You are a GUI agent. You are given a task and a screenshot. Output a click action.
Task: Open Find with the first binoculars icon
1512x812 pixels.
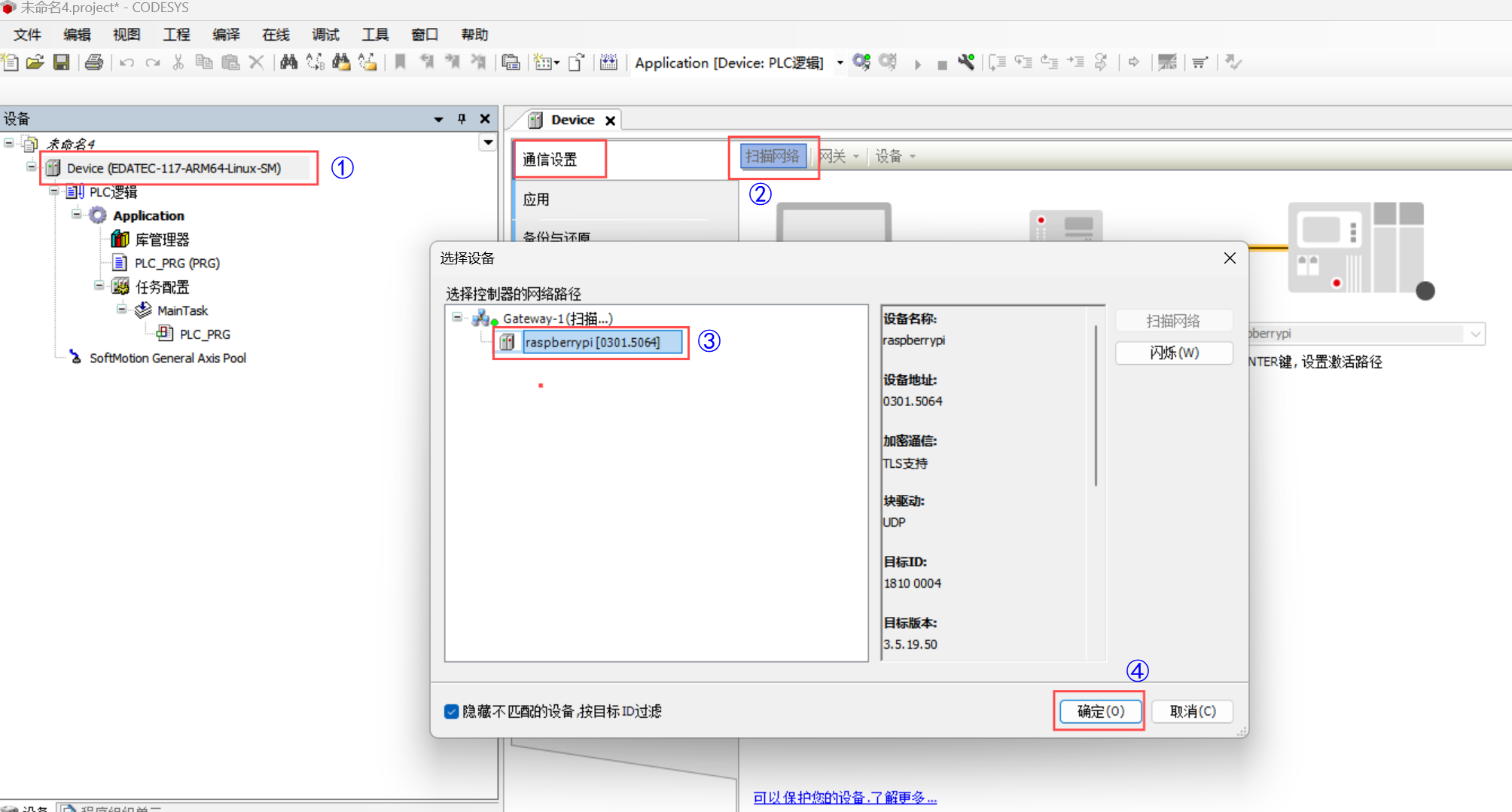288,63
